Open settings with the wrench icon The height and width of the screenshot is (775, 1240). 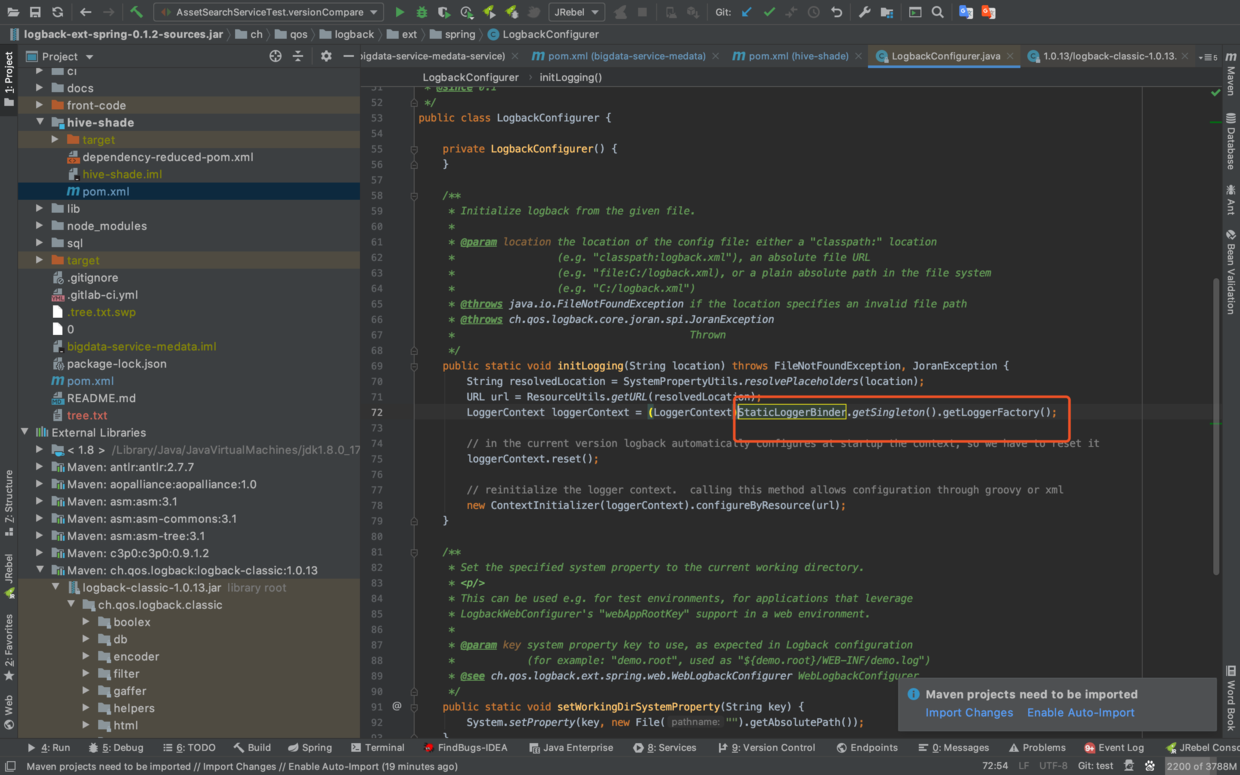coord(865,12)
